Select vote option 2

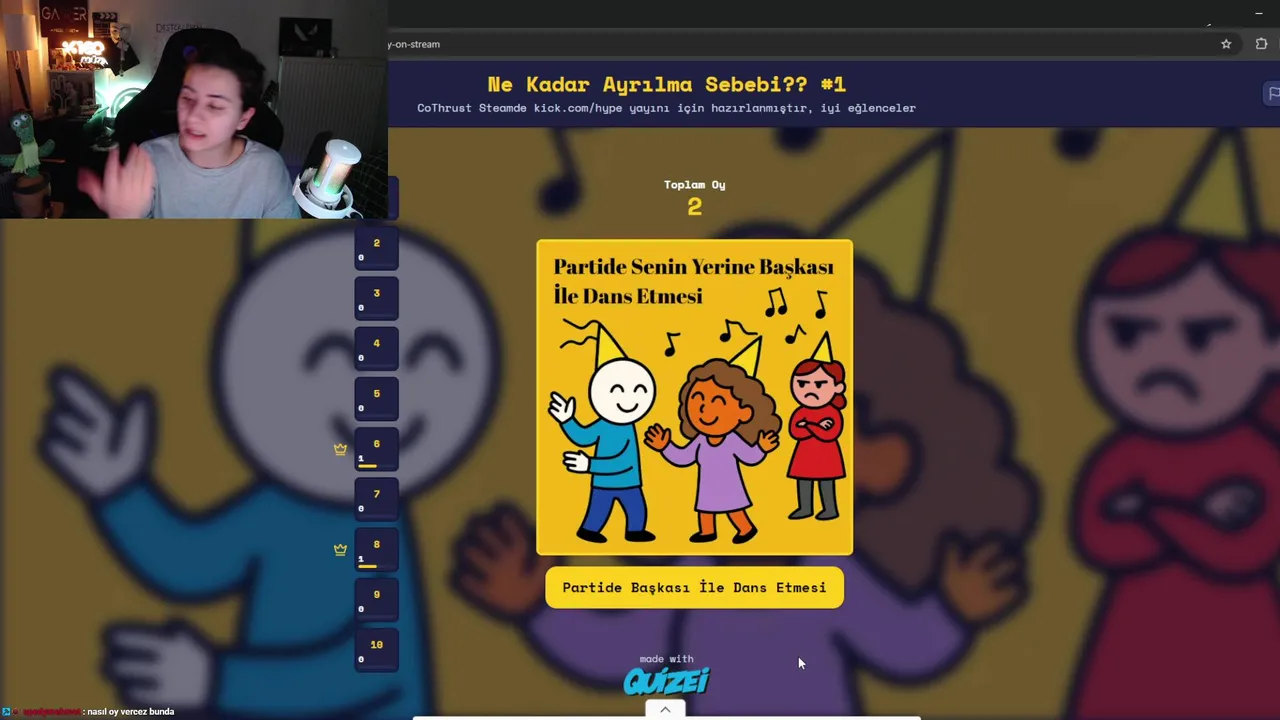tap(377, 248)
